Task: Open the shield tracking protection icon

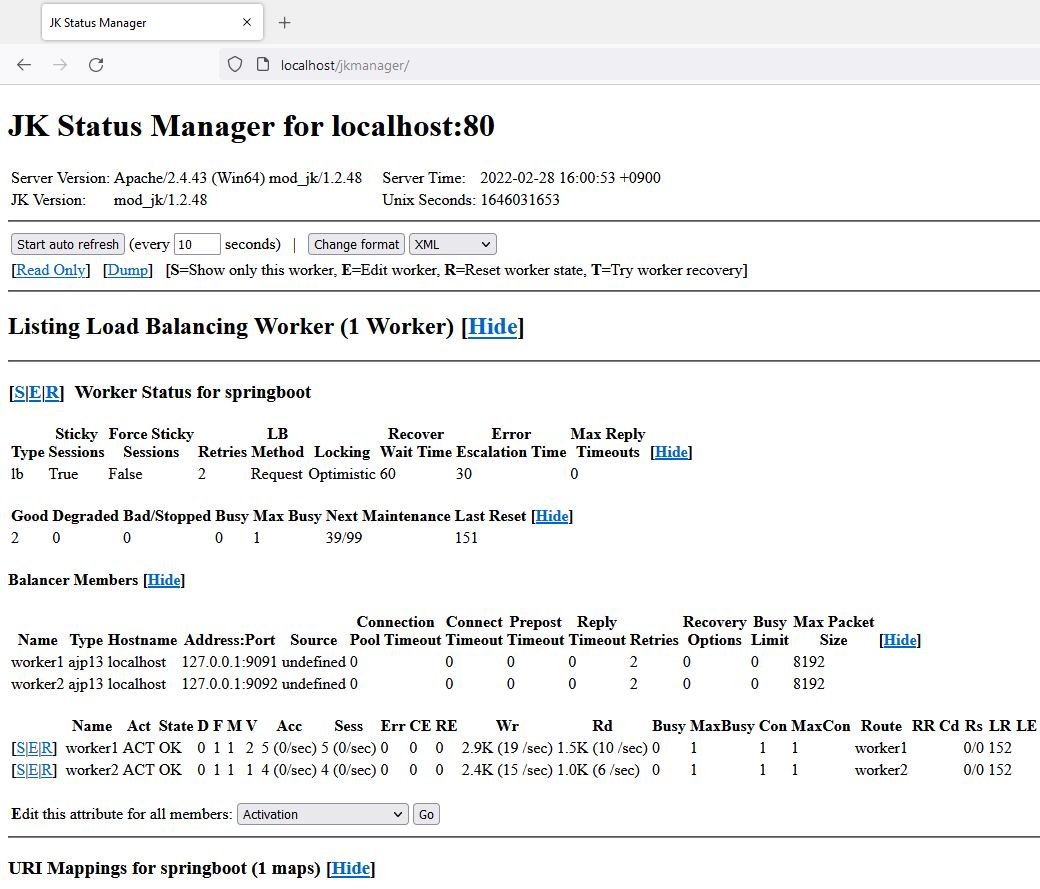Action: coord(235,65)
